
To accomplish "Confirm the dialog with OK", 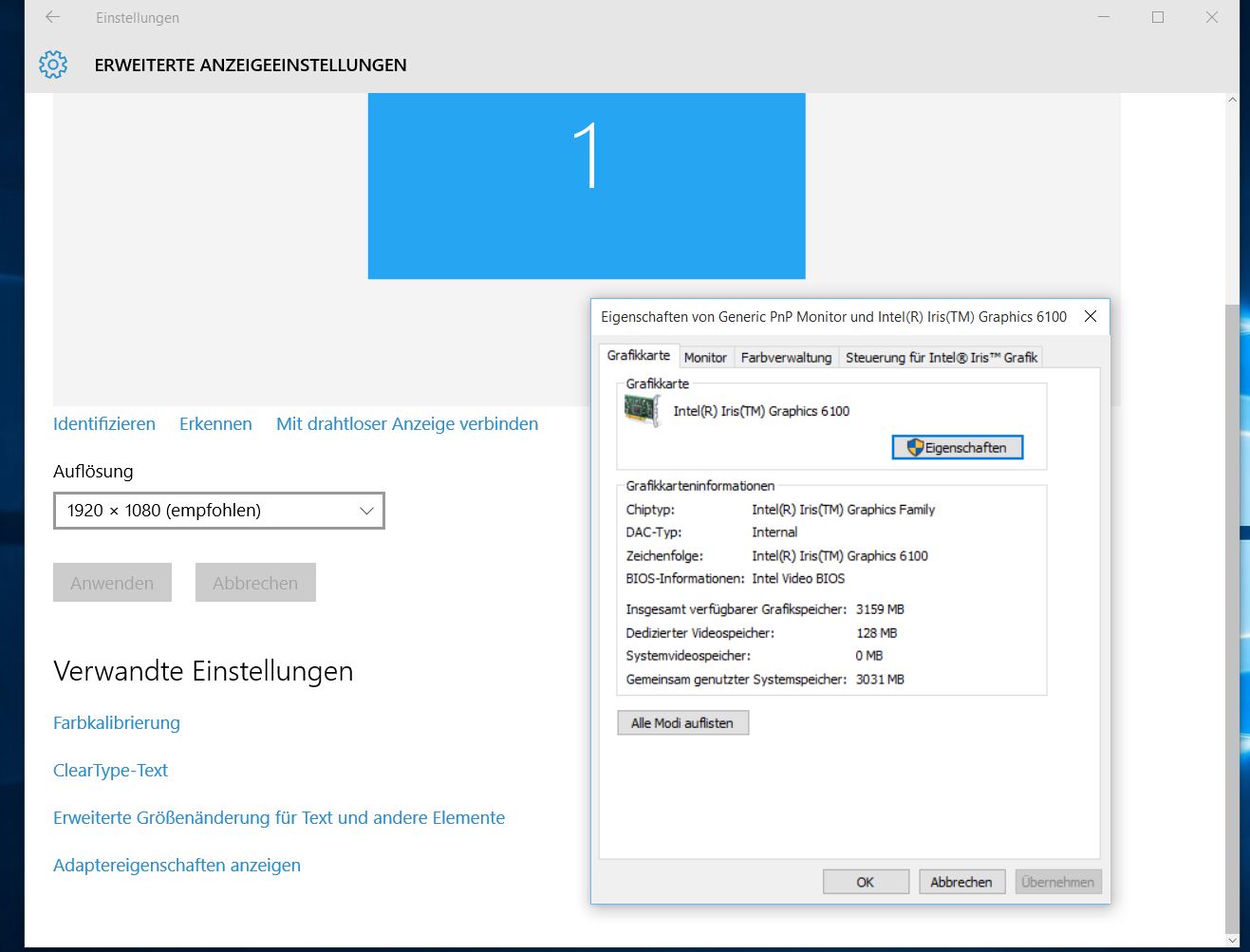I will click(865, 881).
